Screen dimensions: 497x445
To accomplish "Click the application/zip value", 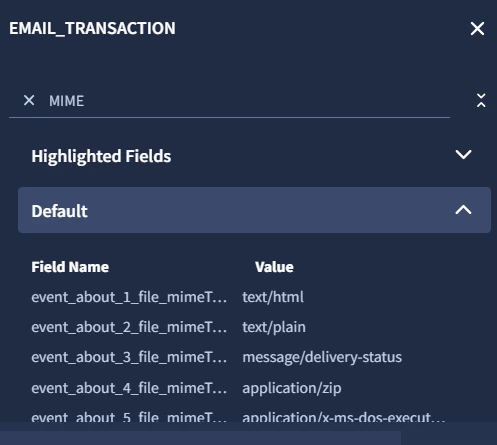I will tap(292, 388).
